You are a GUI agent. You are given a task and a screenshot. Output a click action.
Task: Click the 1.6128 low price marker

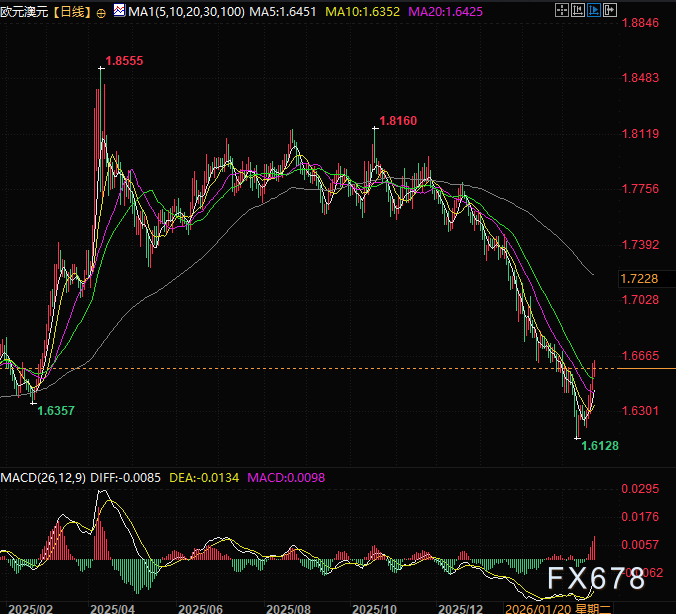coord(600,444)
